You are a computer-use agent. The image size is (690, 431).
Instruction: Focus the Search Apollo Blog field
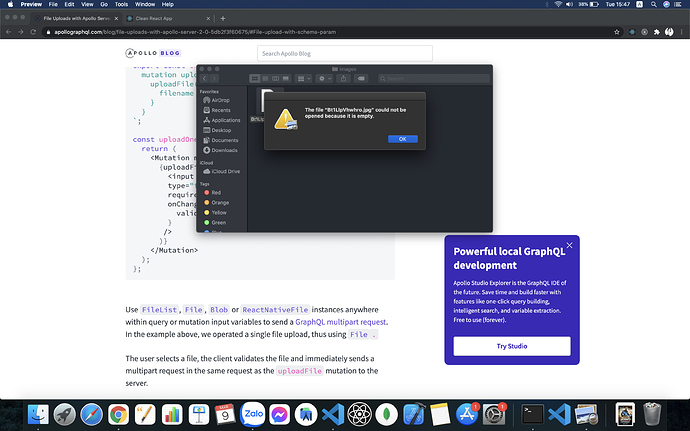[345, 53]
